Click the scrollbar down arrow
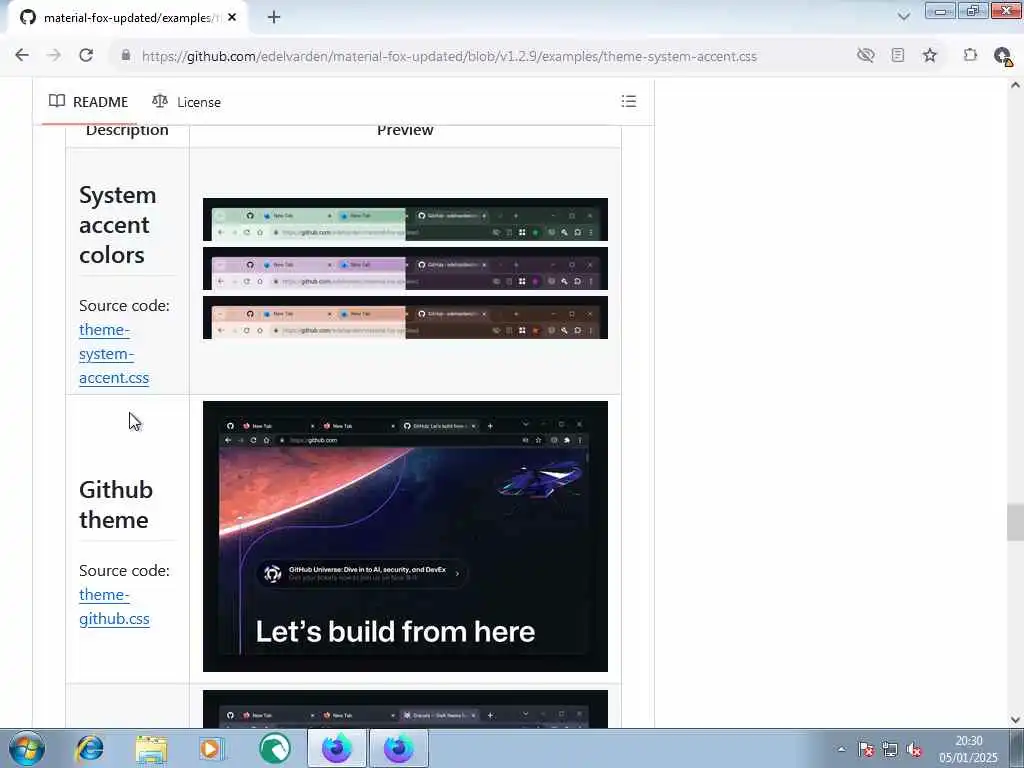The image size is (1024, 768). 1015,720
